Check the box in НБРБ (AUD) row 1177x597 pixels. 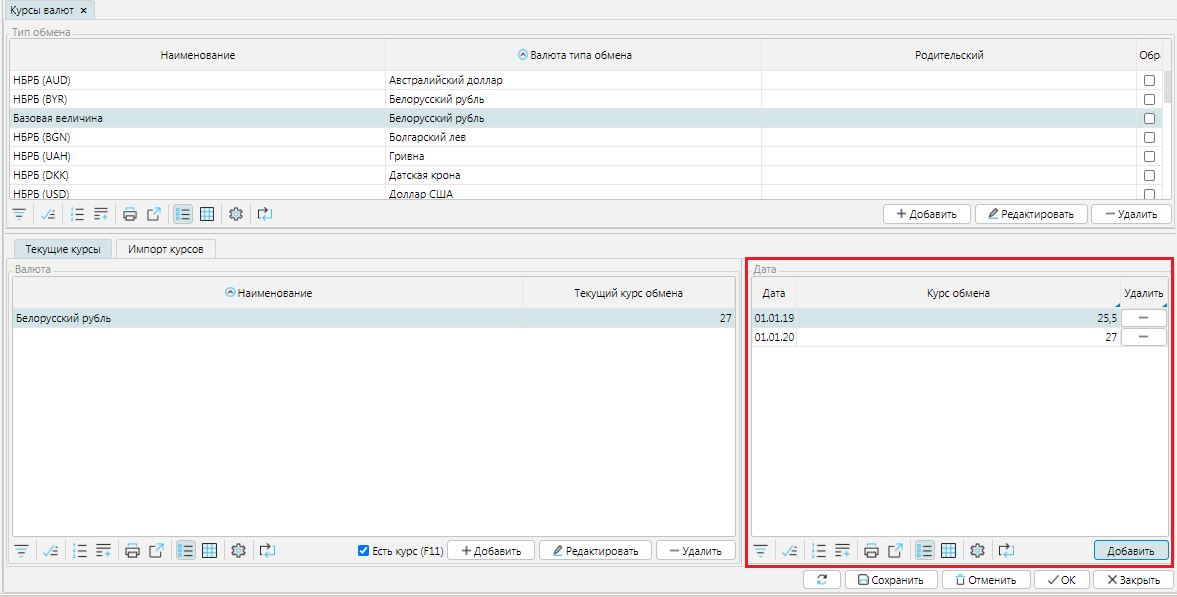click(1149, 80)
